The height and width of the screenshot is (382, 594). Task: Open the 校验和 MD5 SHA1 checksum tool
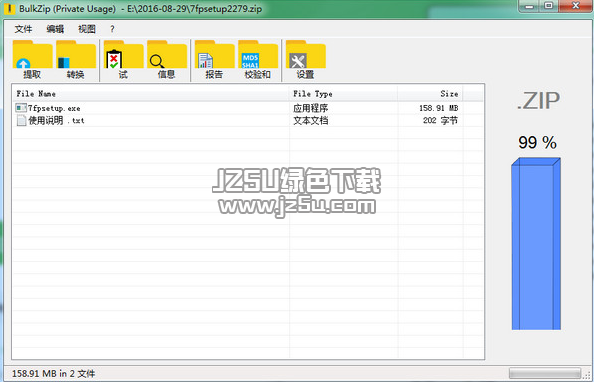pyautogui.click(x=258, y=59)
